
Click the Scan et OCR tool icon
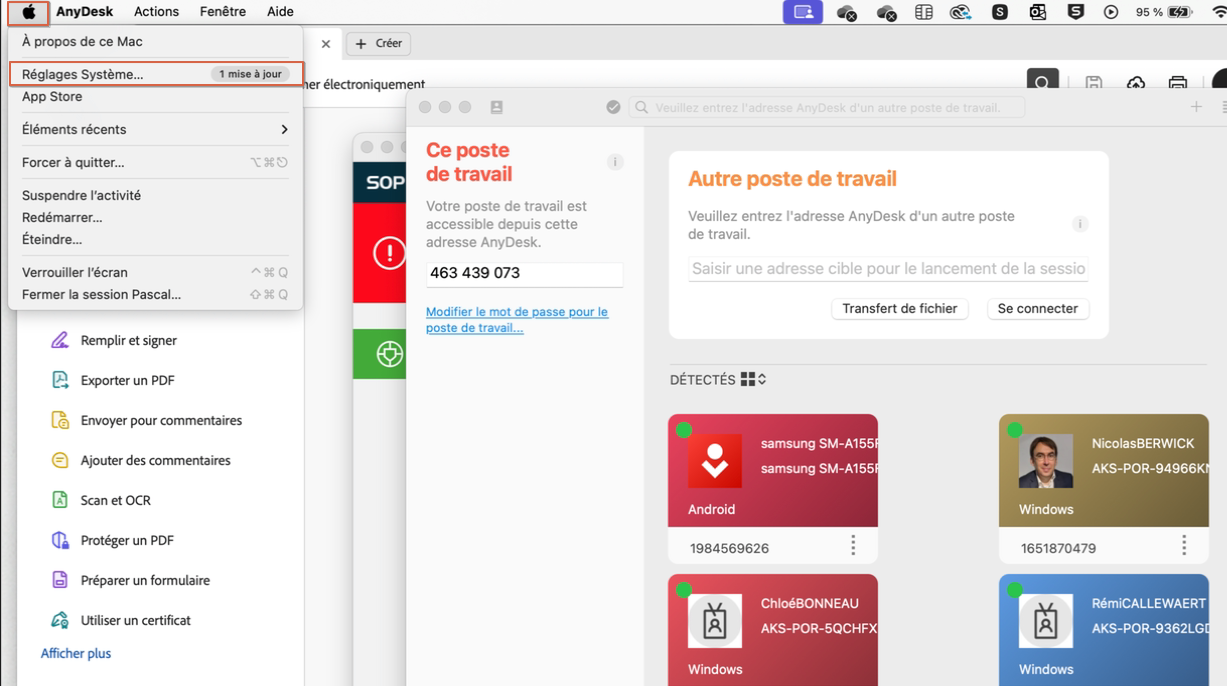[60, 500]
